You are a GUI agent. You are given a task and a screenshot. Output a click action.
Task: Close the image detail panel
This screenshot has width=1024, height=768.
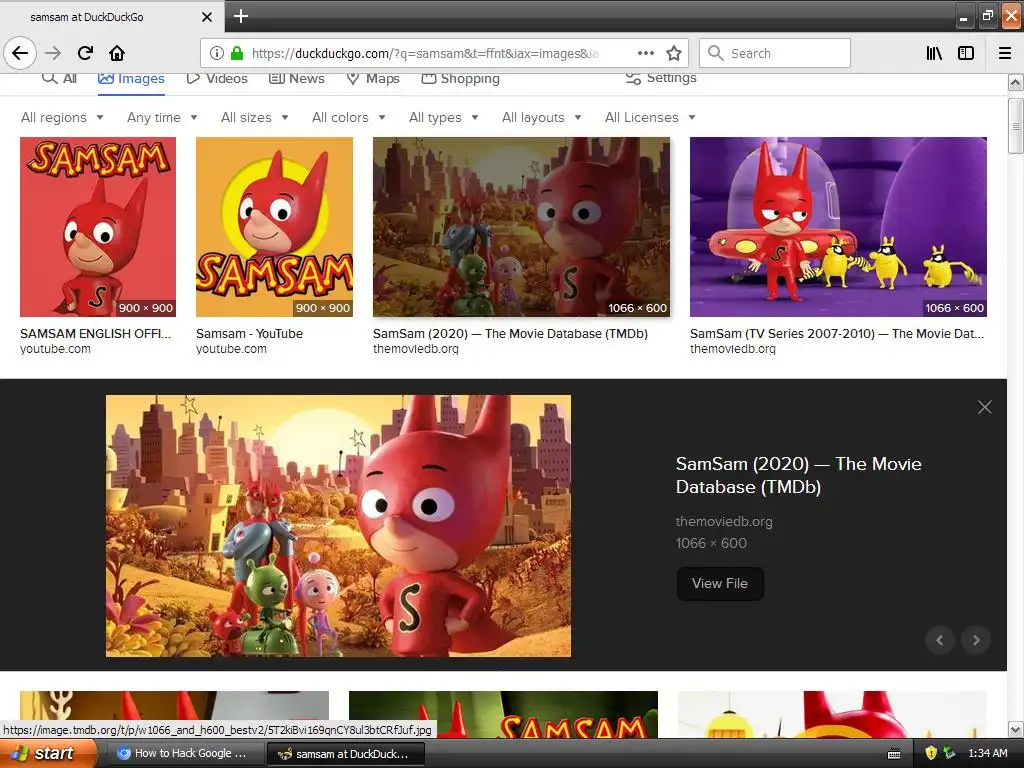[984, 407]
